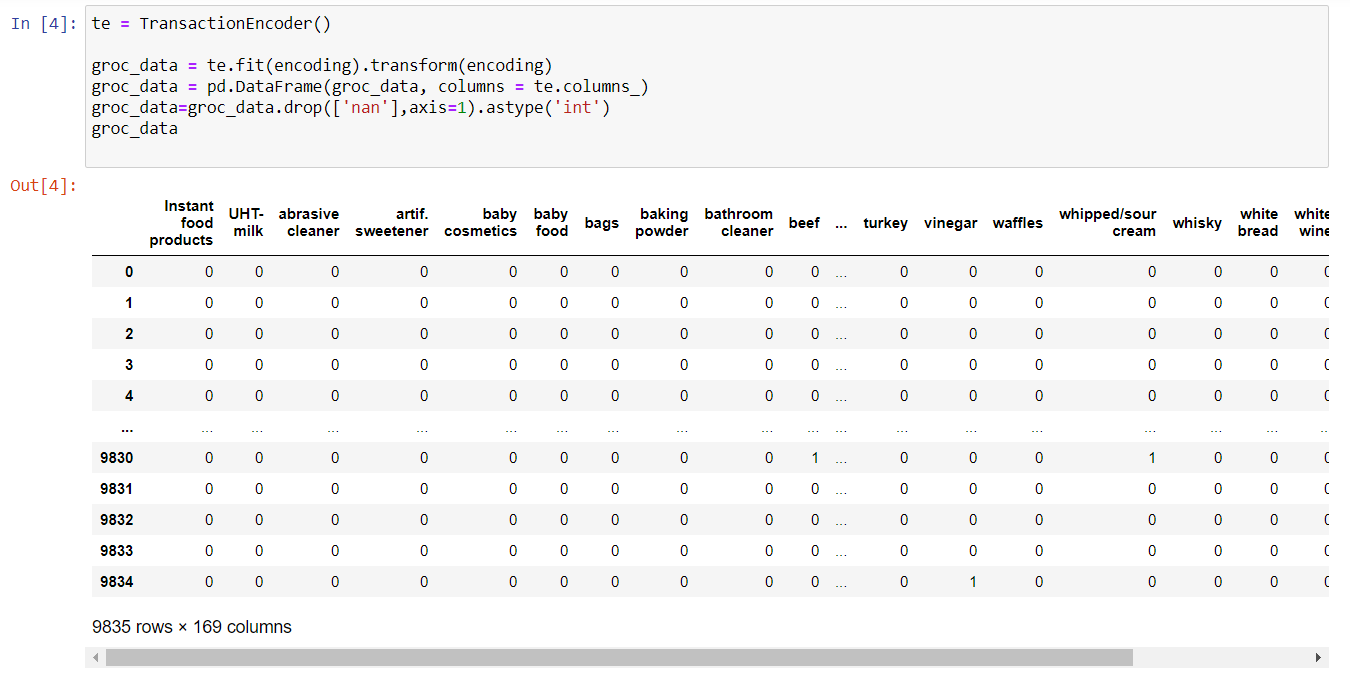Click the left arrow of the horizontal scrollbar
Screen dimensions: 1350x678
(x=95, y=657)
